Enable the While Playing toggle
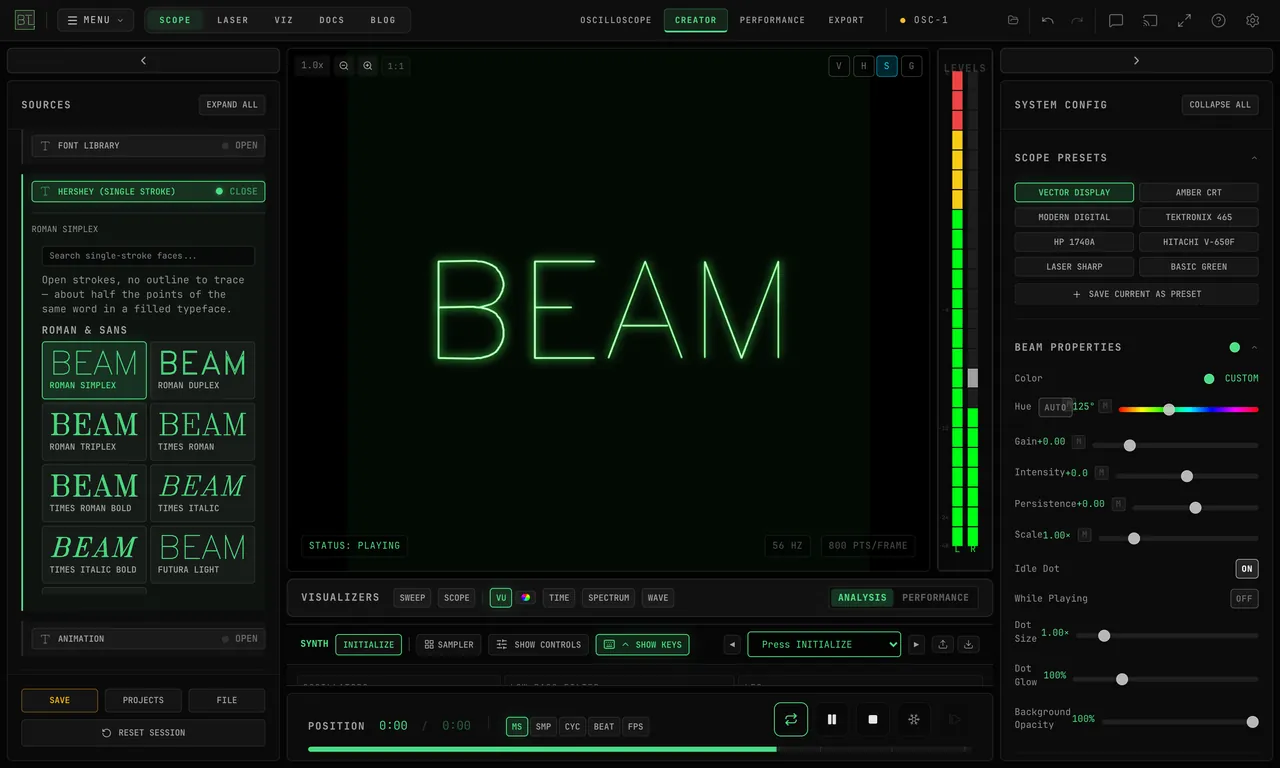The image size is (1280, 768). pos(1244,599)
